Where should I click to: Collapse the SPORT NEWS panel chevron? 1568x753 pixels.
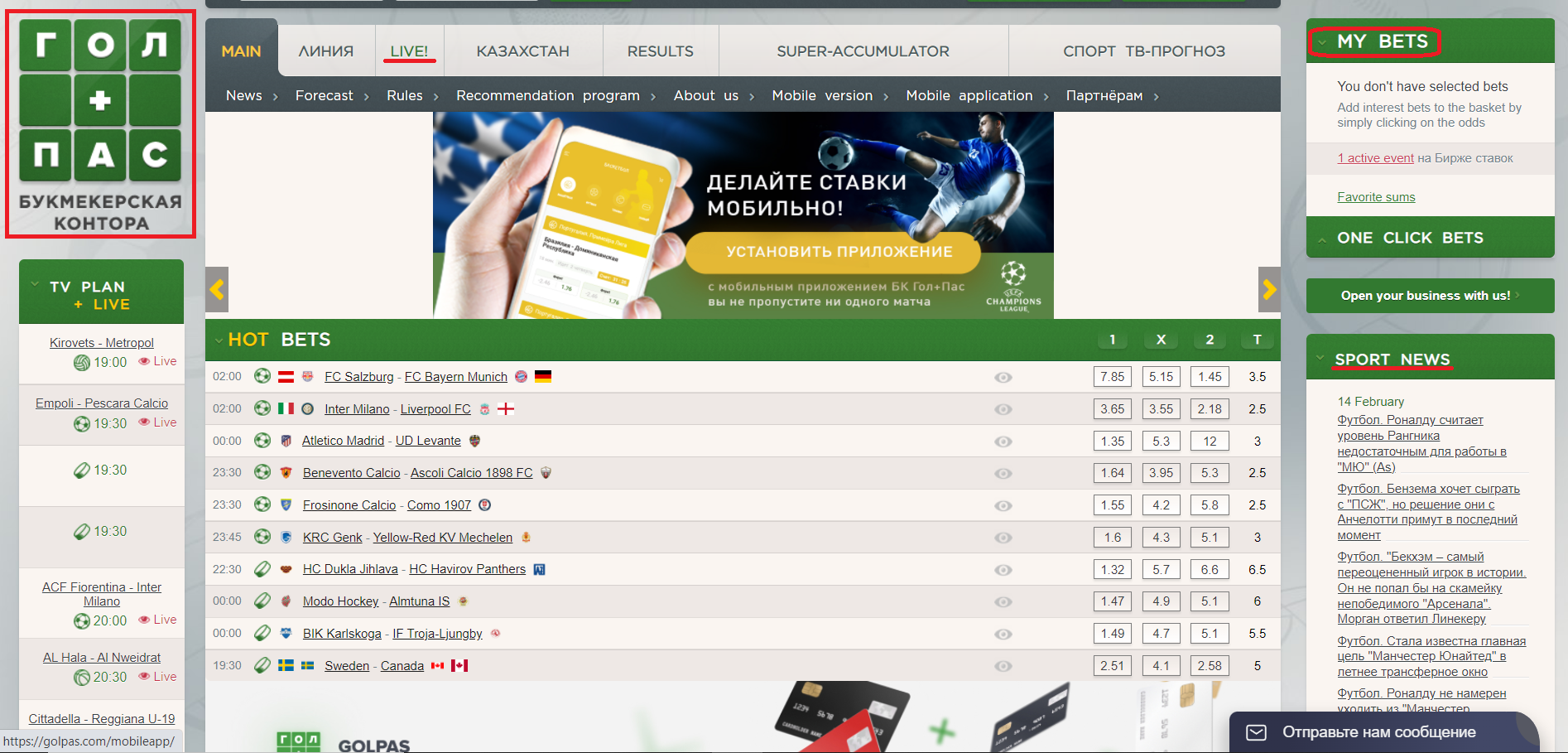coord(1320,358)
